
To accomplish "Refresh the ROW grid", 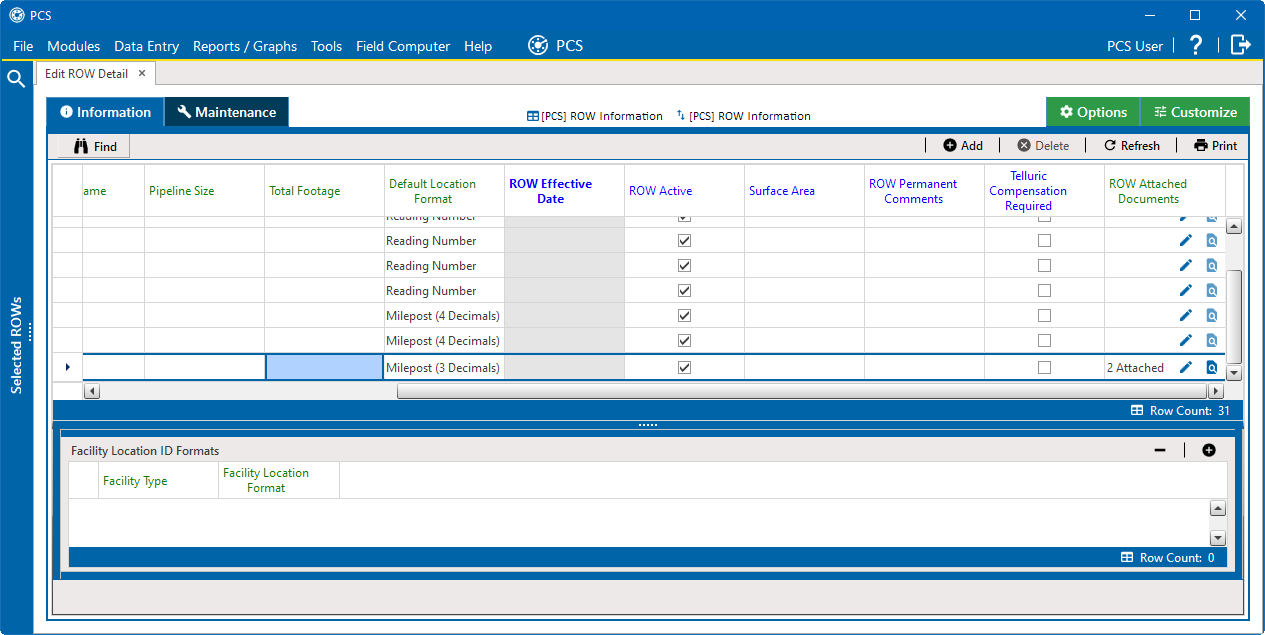I will (1132, 146).
